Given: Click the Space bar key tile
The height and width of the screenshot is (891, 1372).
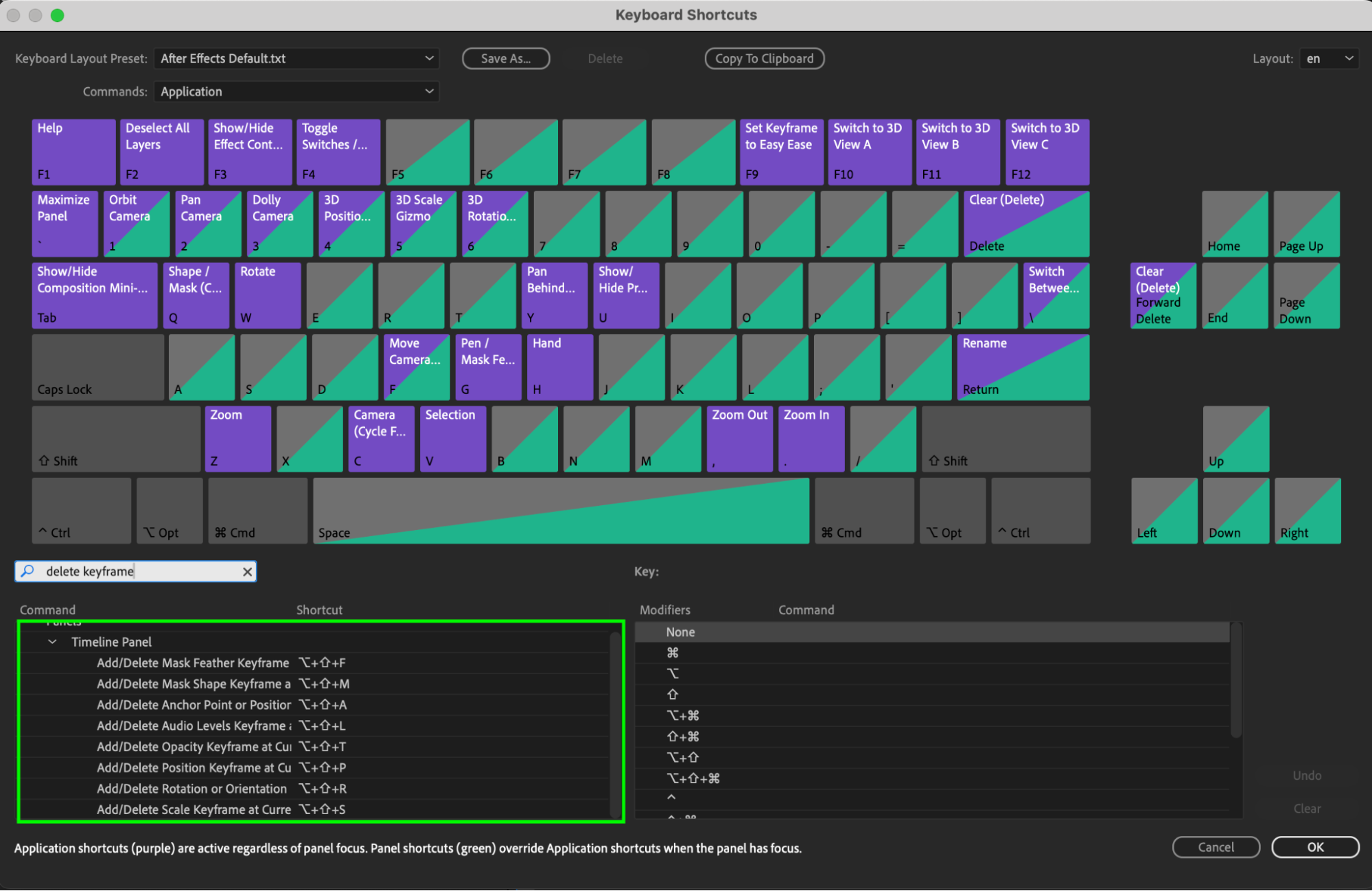Looking at the screenshot, I should coord(560,511).
